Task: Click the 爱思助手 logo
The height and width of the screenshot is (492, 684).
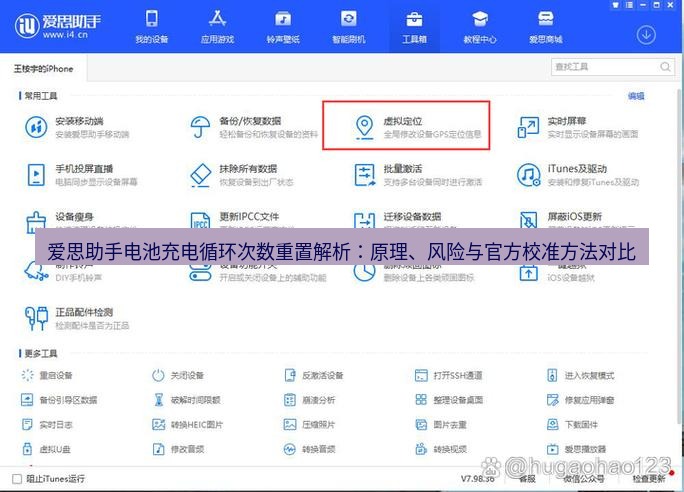Action: point(58,26)
